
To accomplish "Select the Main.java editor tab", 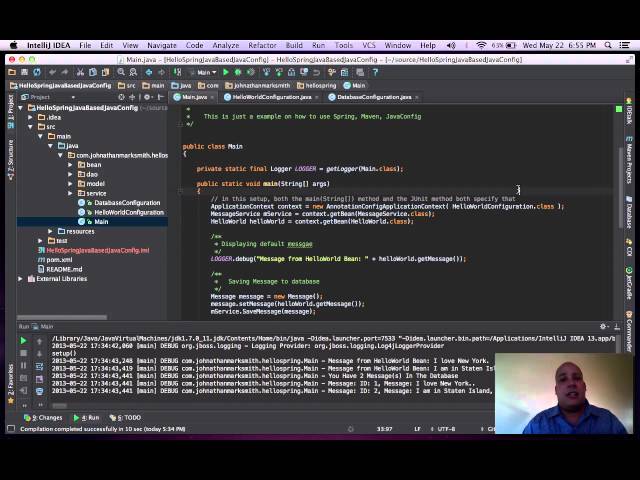I will [194, 97].
